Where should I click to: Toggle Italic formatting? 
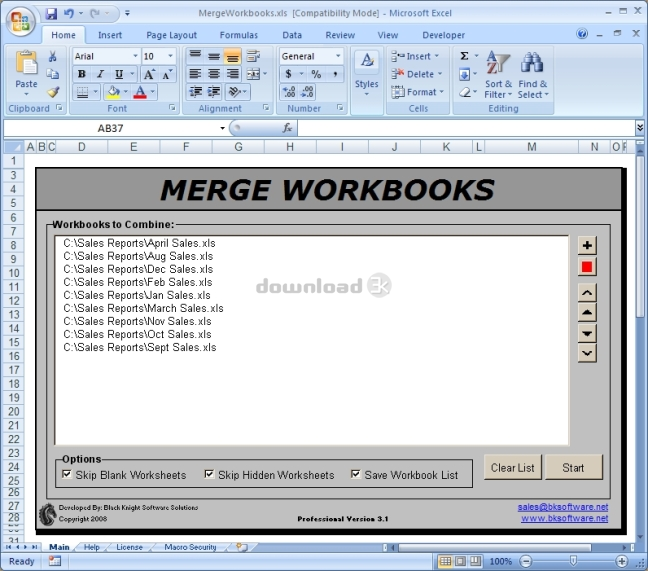point(100,74)
